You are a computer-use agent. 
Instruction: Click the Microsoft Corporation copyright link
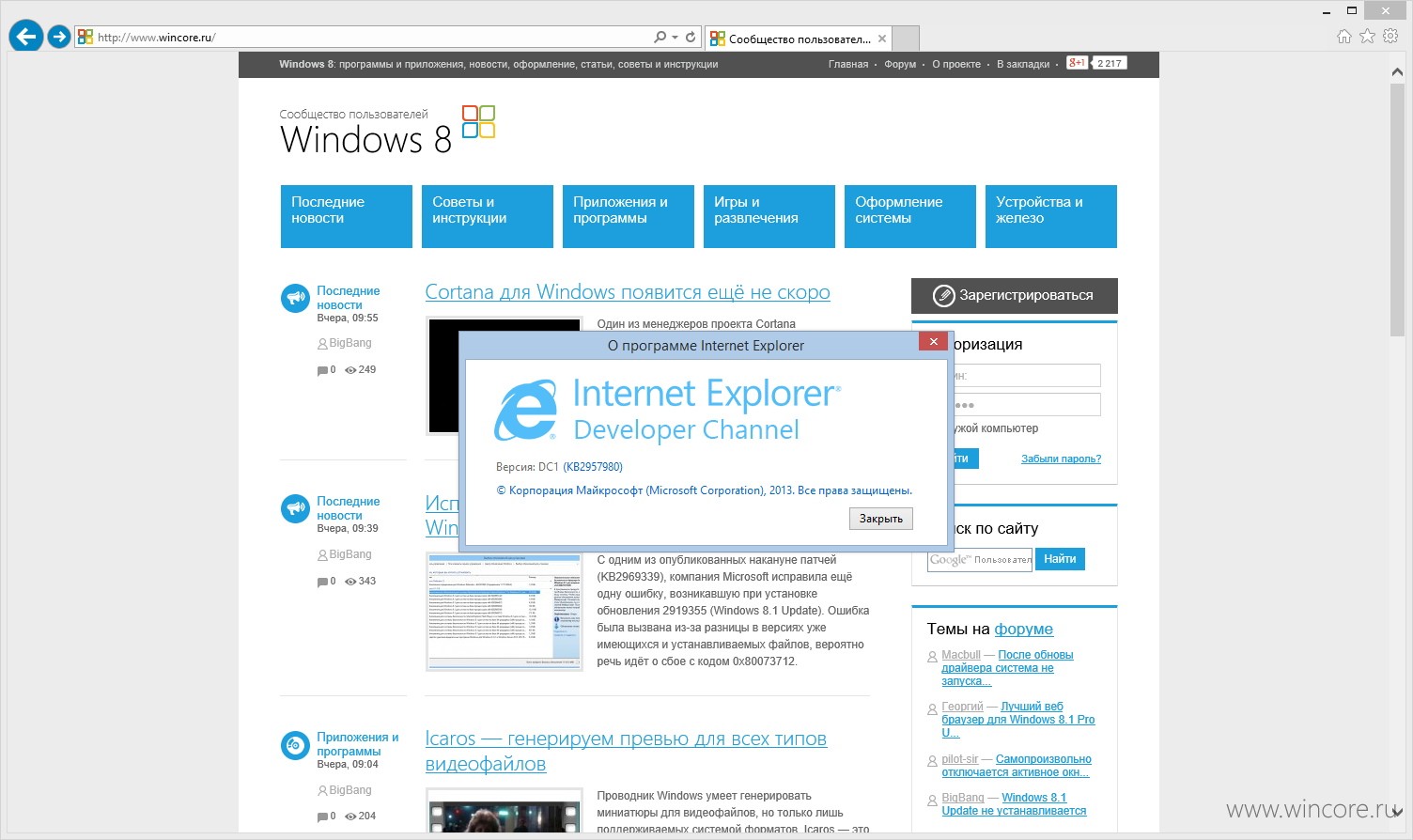coord(705,490)
